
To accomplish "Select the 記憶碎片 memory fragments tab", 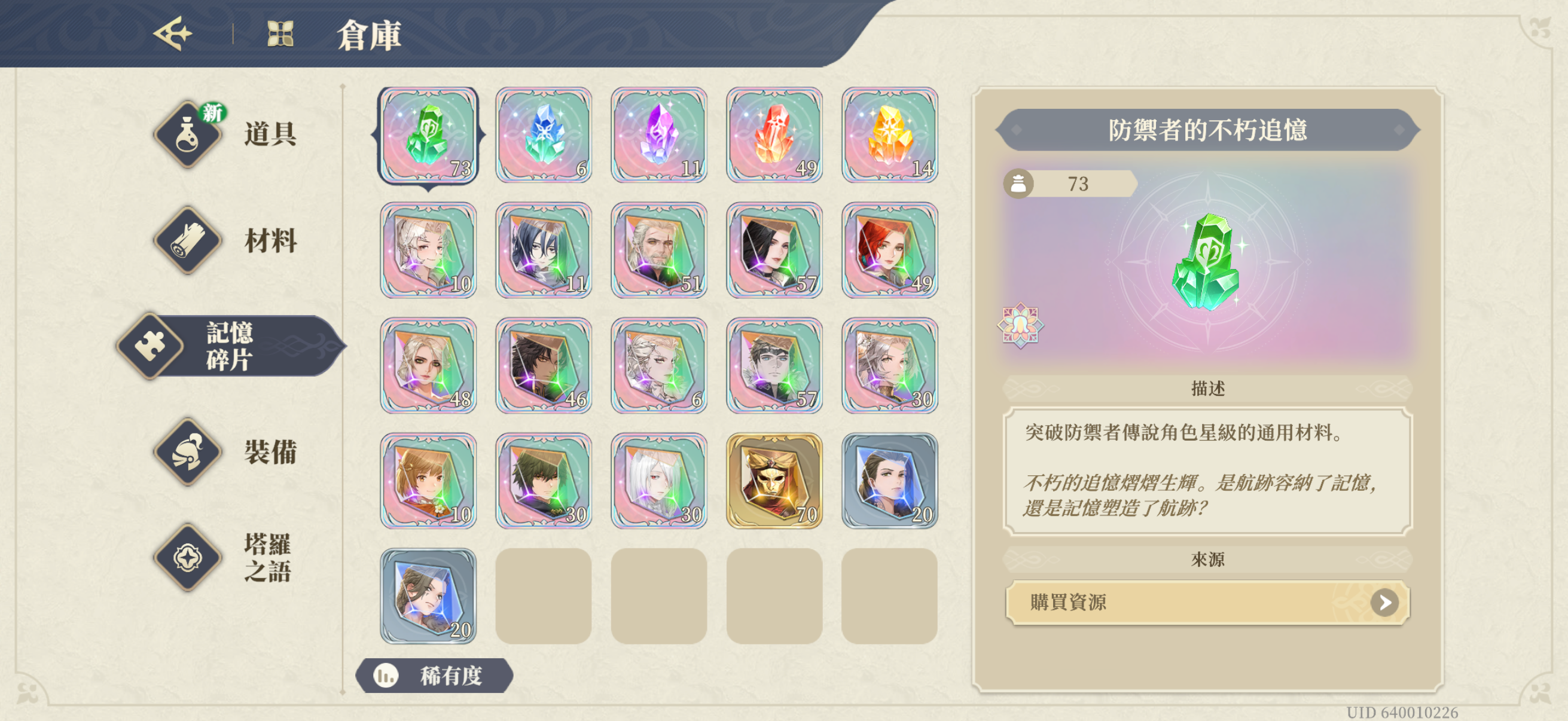I will tap(230, 346).
